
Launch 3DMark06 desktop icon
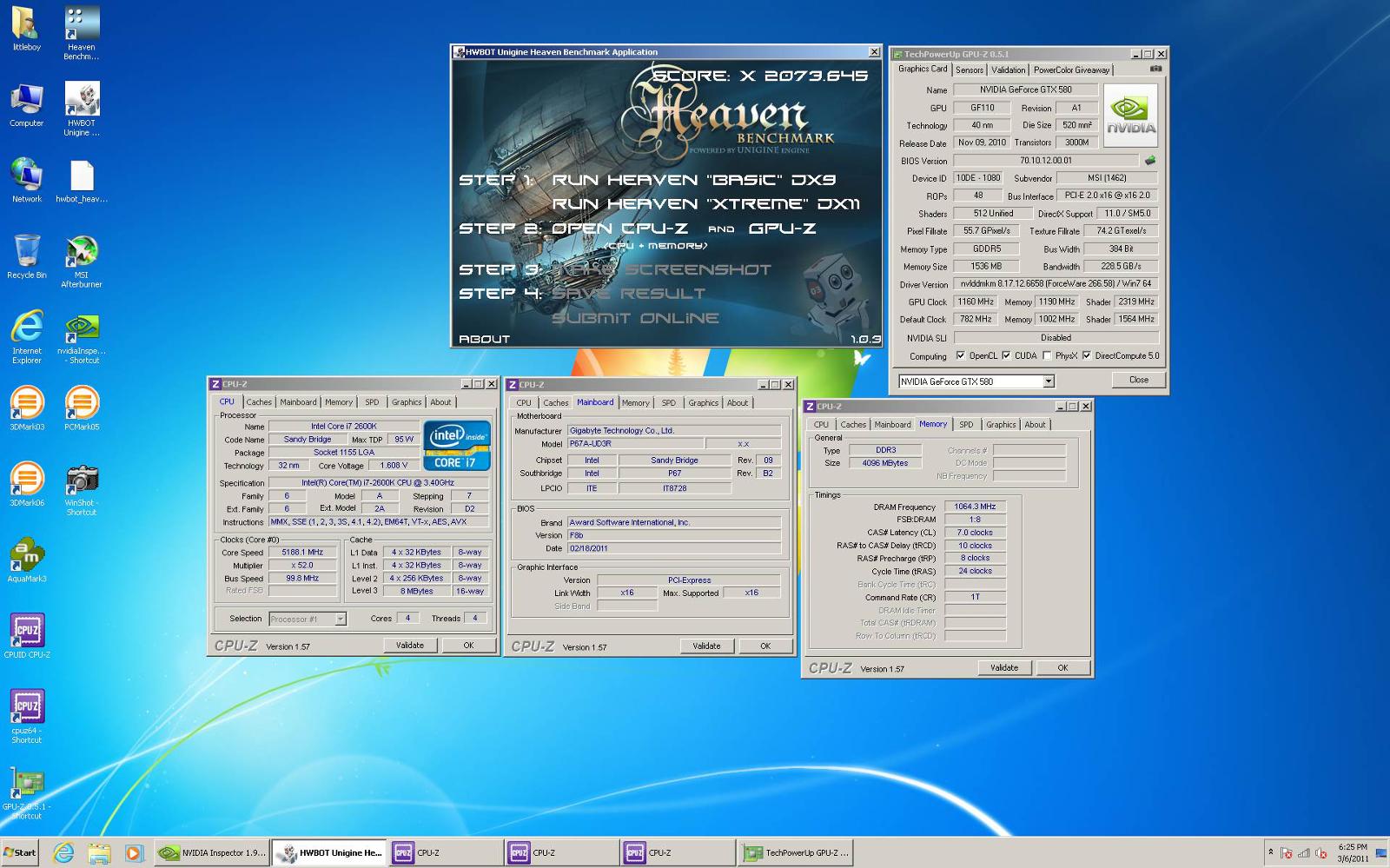26,484
